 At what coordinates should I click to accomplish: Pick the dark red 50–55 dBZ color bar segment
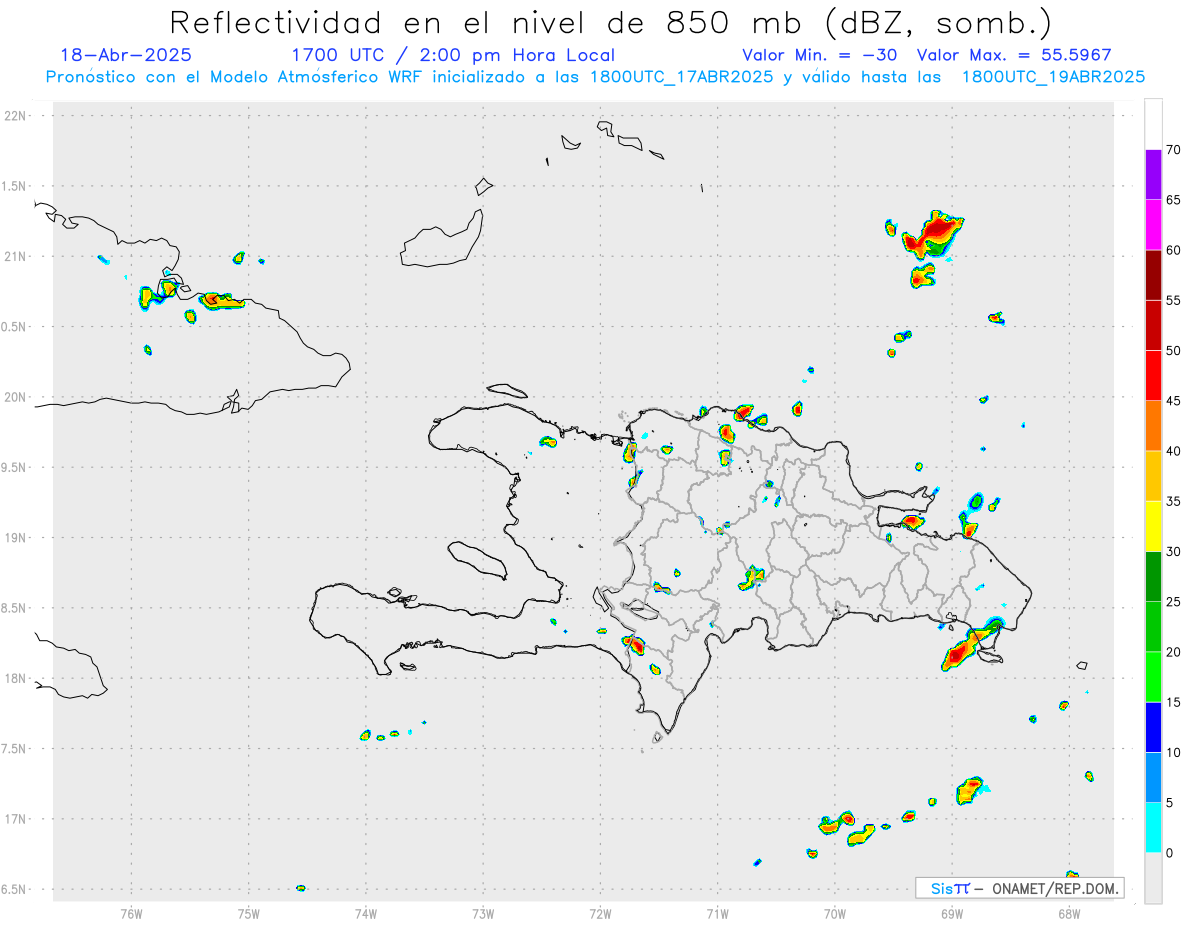(1153, 325)
